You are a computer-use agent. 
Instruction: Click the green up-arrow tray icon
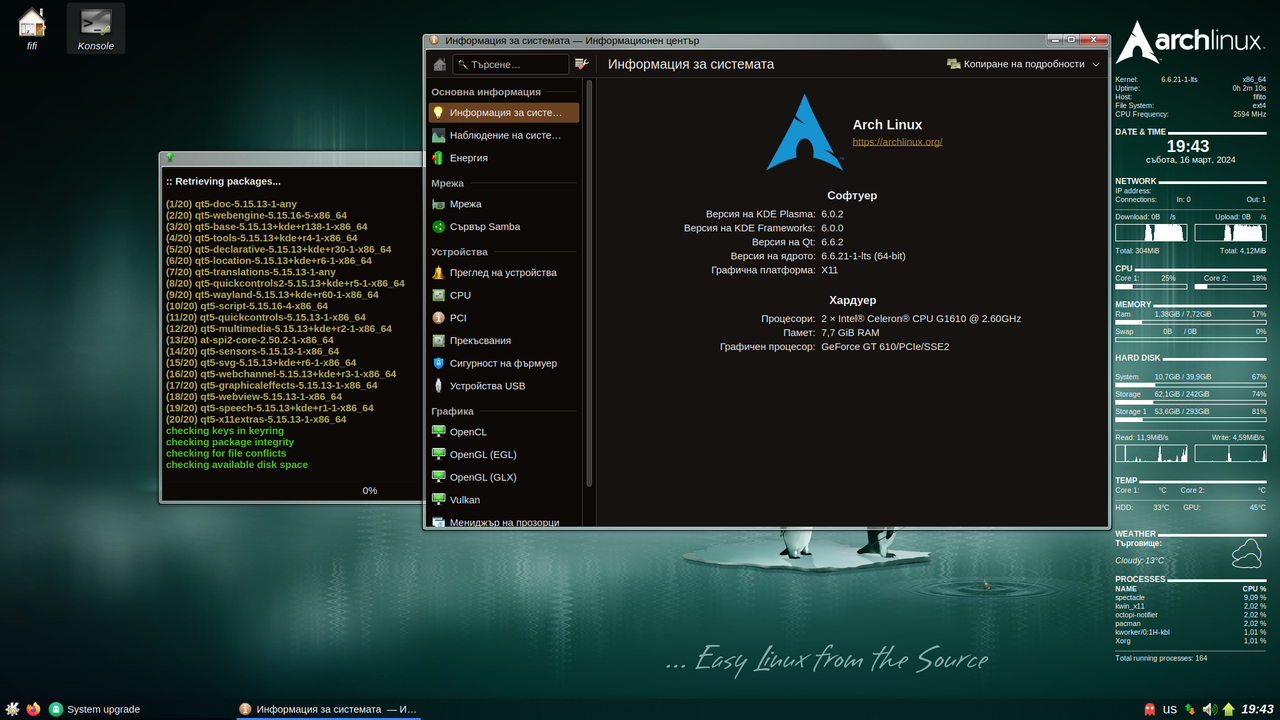1228,709
